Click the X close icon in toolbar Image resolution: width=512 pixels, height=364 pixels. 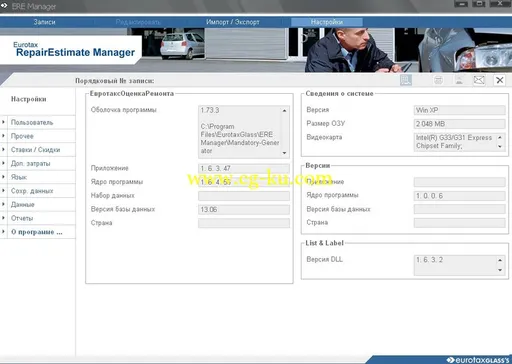(x=500, y=80)
